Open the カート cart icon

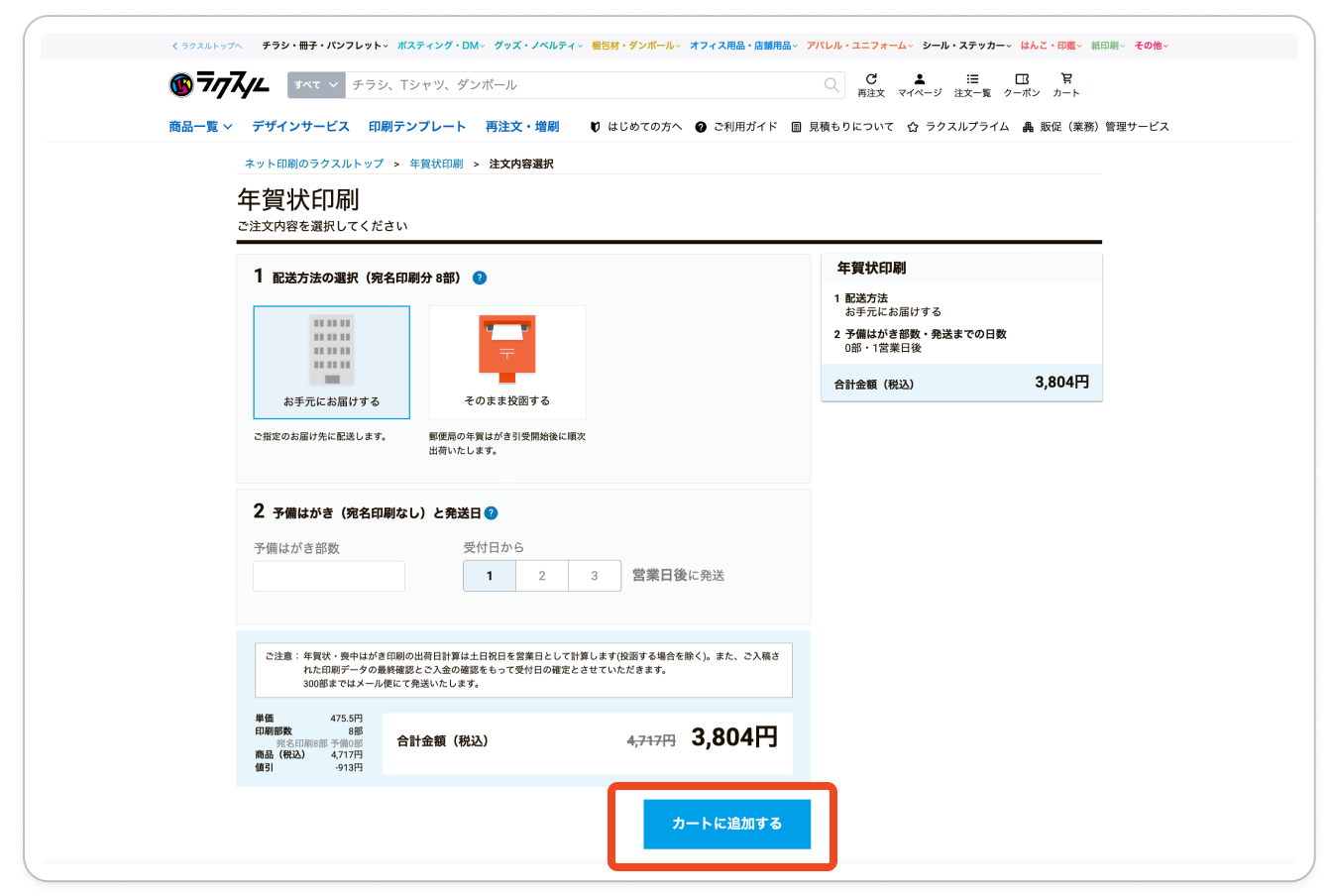1066,84
